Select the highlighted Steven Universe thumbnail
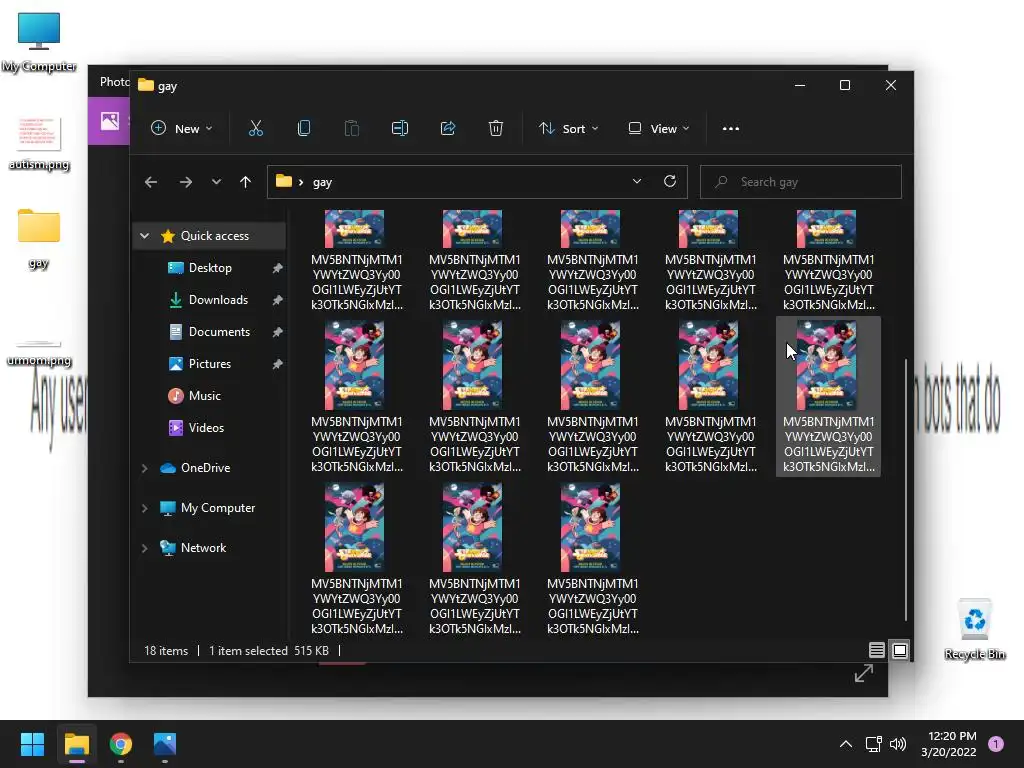 click(828, 397)
